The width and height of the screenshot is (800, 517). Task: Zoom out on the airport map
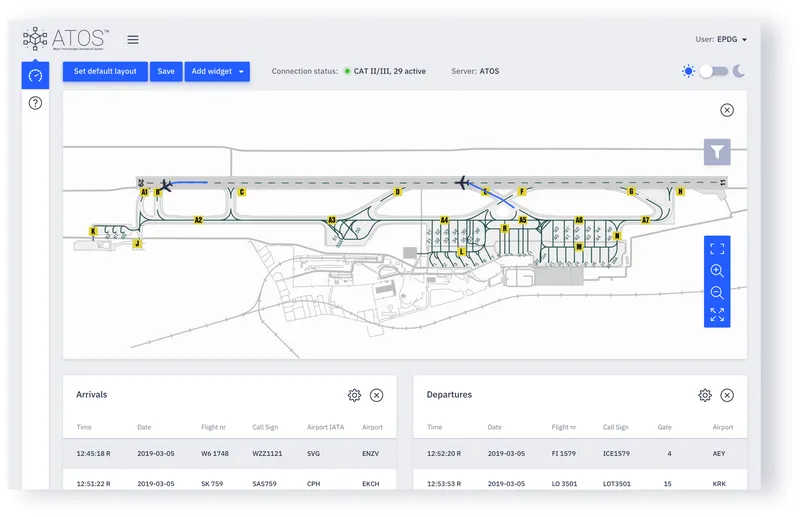click(x=717, y=292)
